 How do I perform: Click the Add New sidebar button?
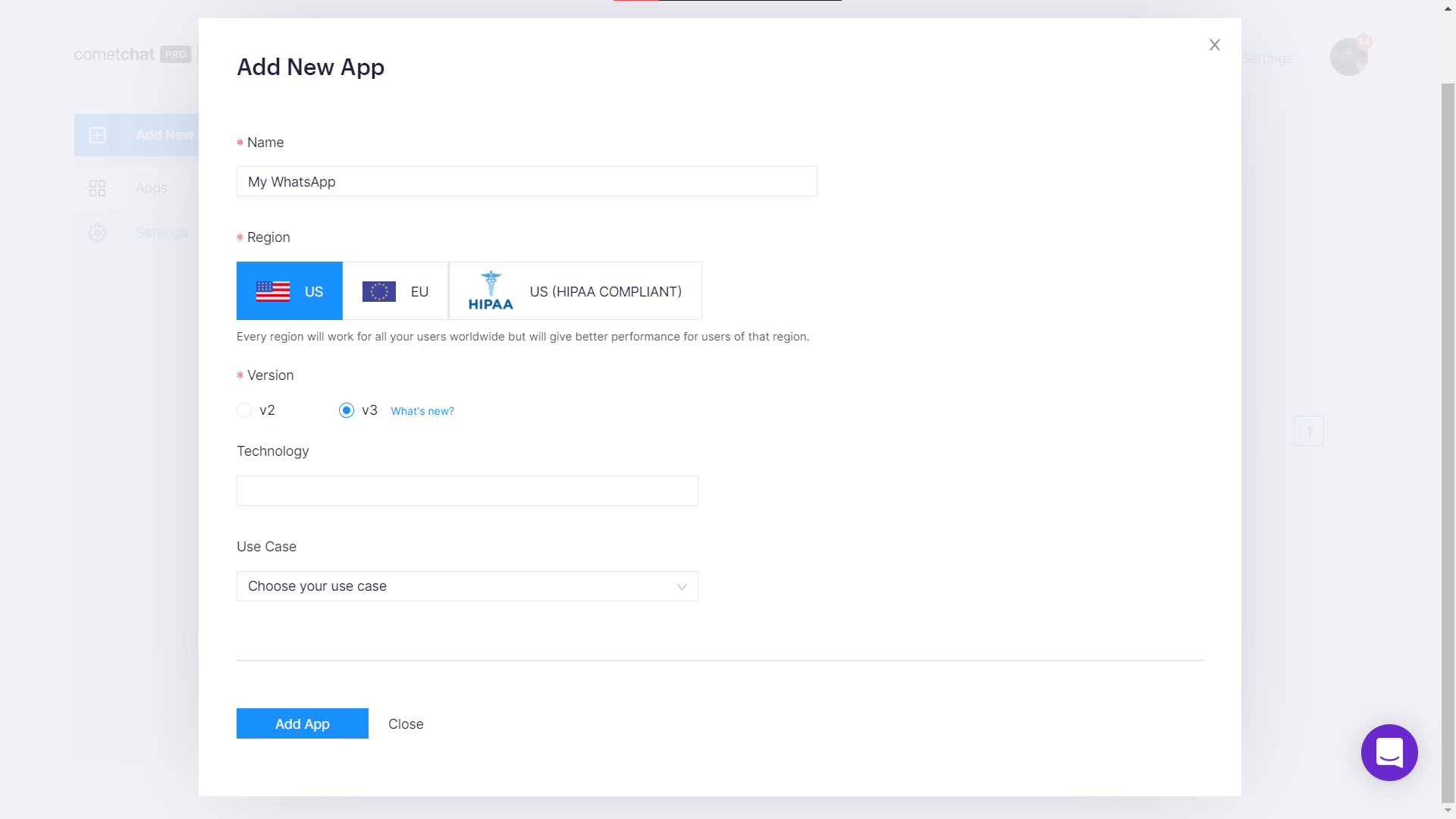pyautogui.click(x=136, y=135)
